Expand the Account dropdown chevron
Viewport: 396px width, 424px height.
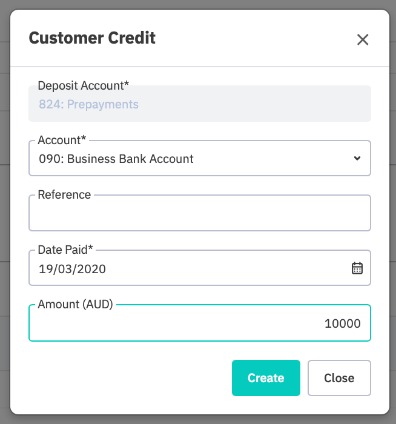click(357, 158)
